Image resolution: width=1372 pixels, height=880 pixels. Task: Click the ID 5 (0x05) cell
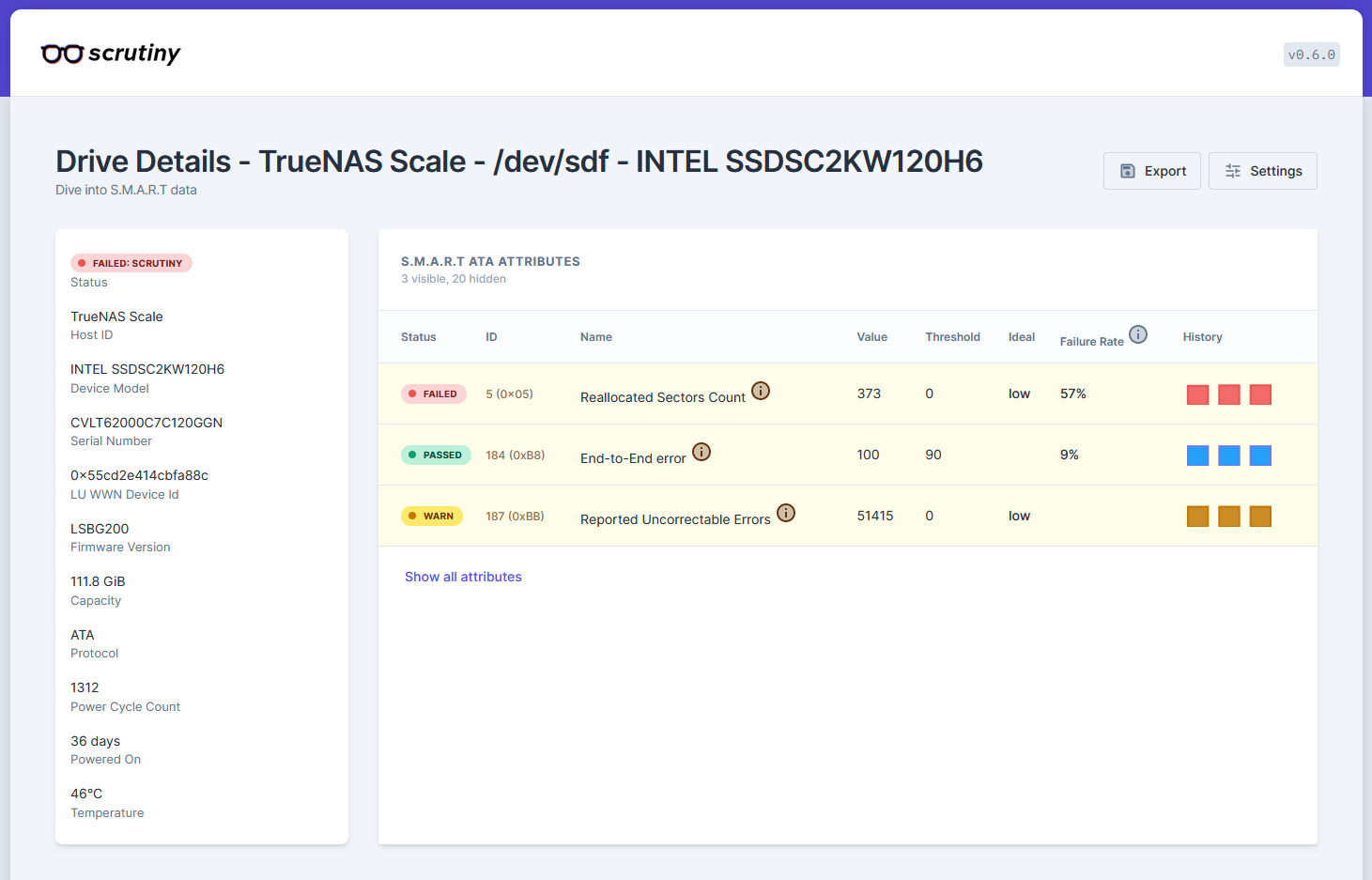(509, 394)
